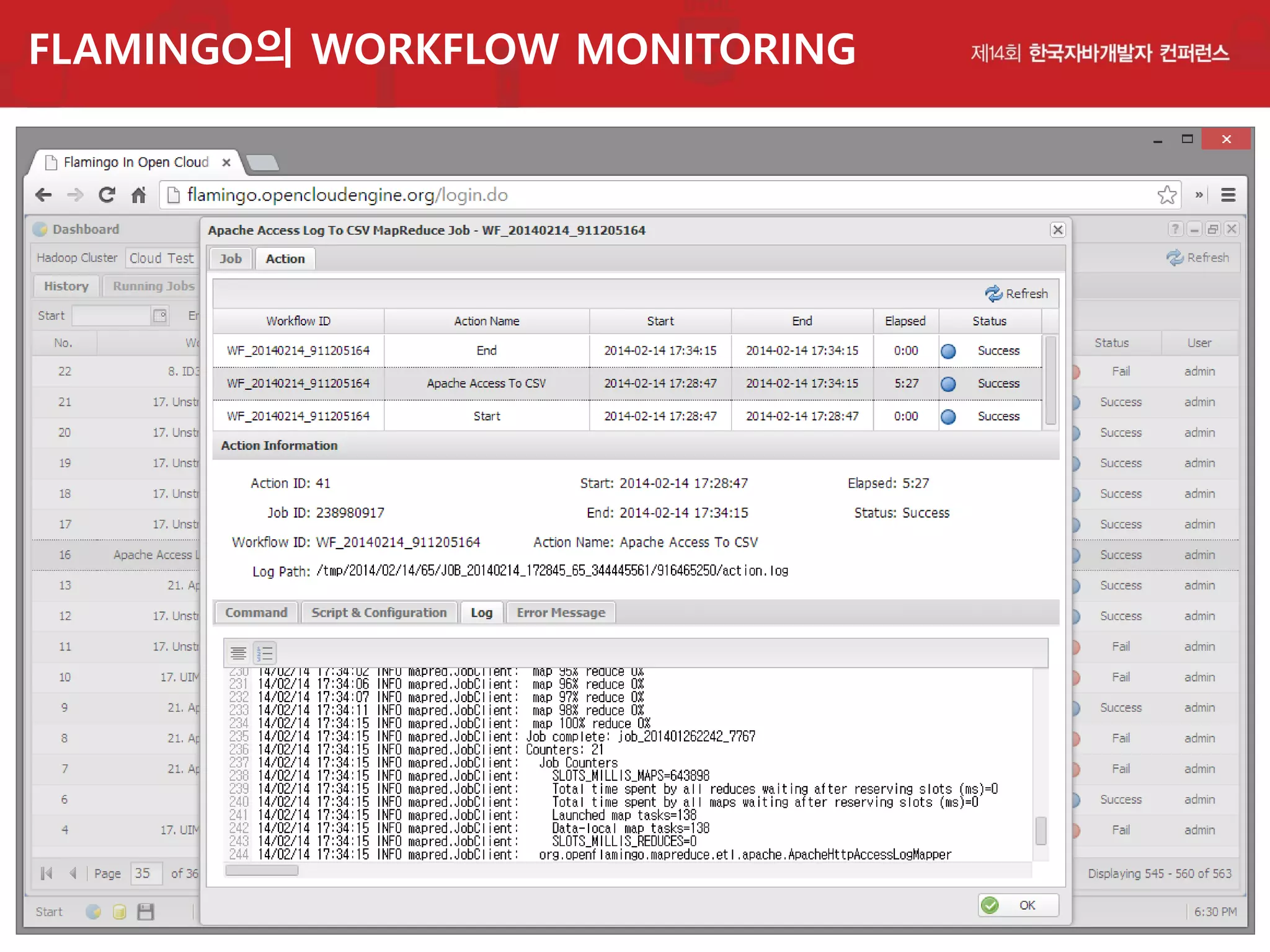Switch to the Job tab

pos(231,259)
